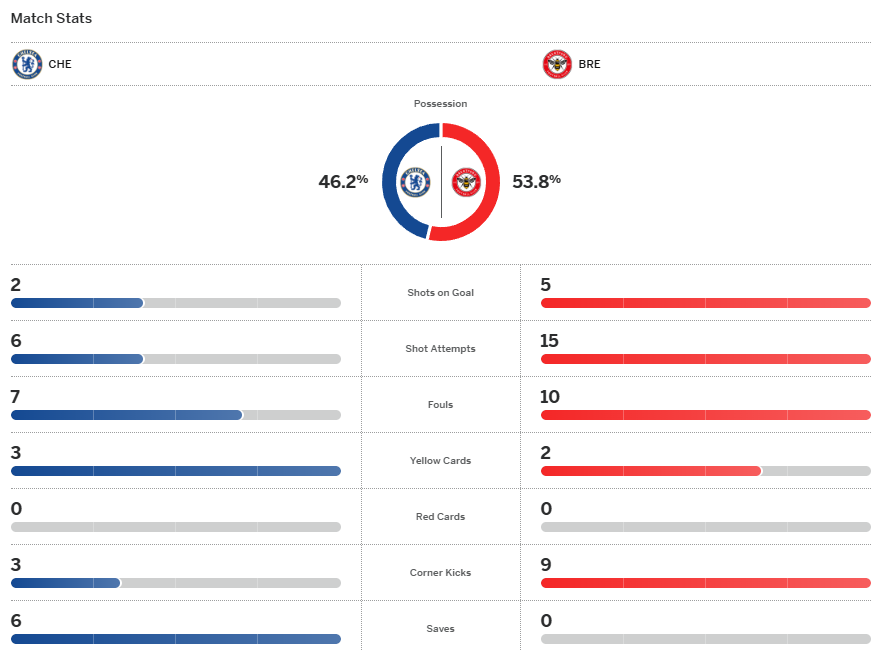
Task: Click the Shots on Goal stat label
Action: pos(440,293)
